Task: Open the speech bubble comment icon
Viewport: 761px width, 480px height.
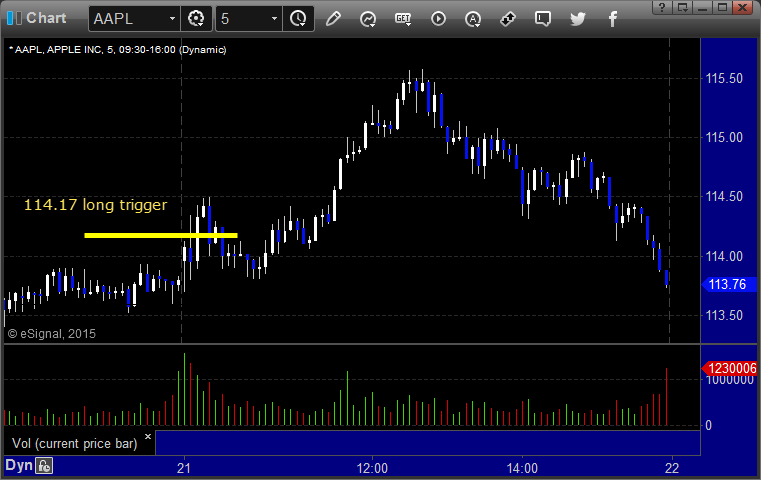Action: click(x=543, y=19)
